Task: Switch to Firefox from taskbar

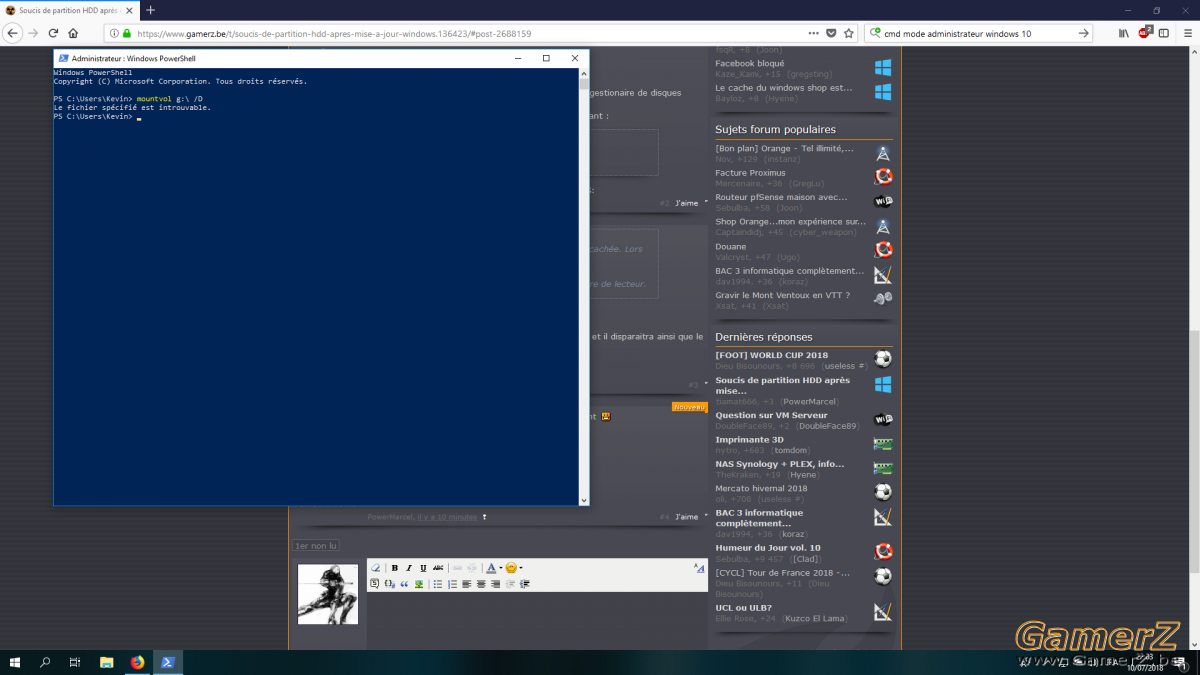Action: (x=137, y=662)
